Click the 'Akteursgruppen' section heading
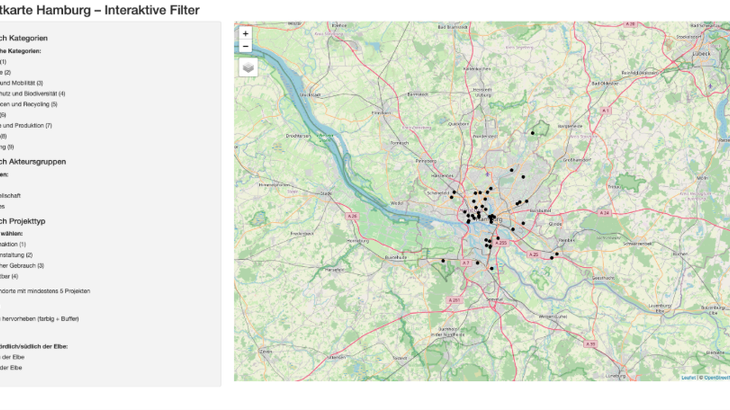Screen dimensions: 730x410 pyautogui.click(x=33, y=162)
